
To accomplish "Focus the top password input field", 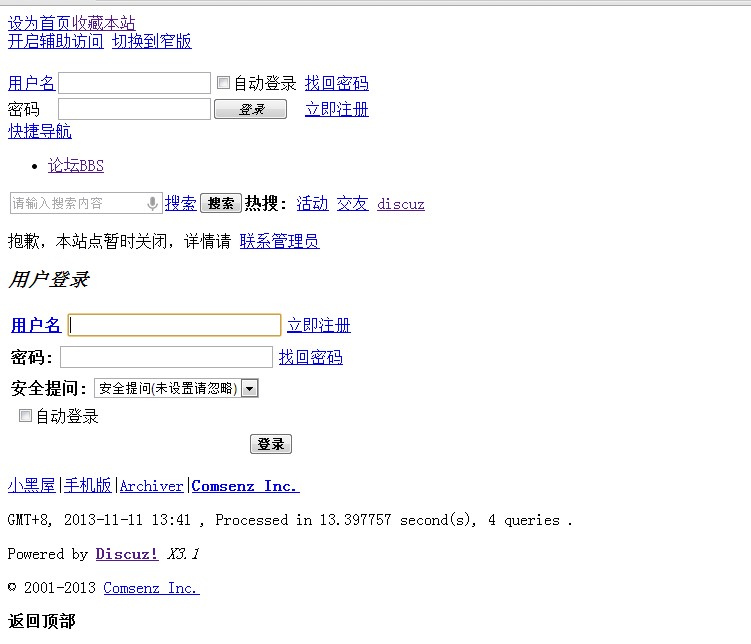I will click(134, 109).
